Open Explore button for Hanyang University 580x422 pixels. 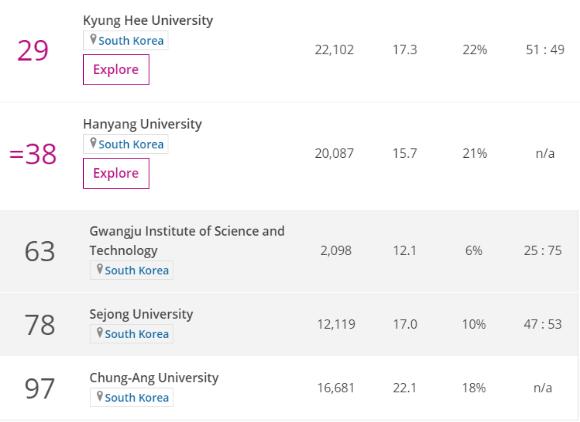116,173
